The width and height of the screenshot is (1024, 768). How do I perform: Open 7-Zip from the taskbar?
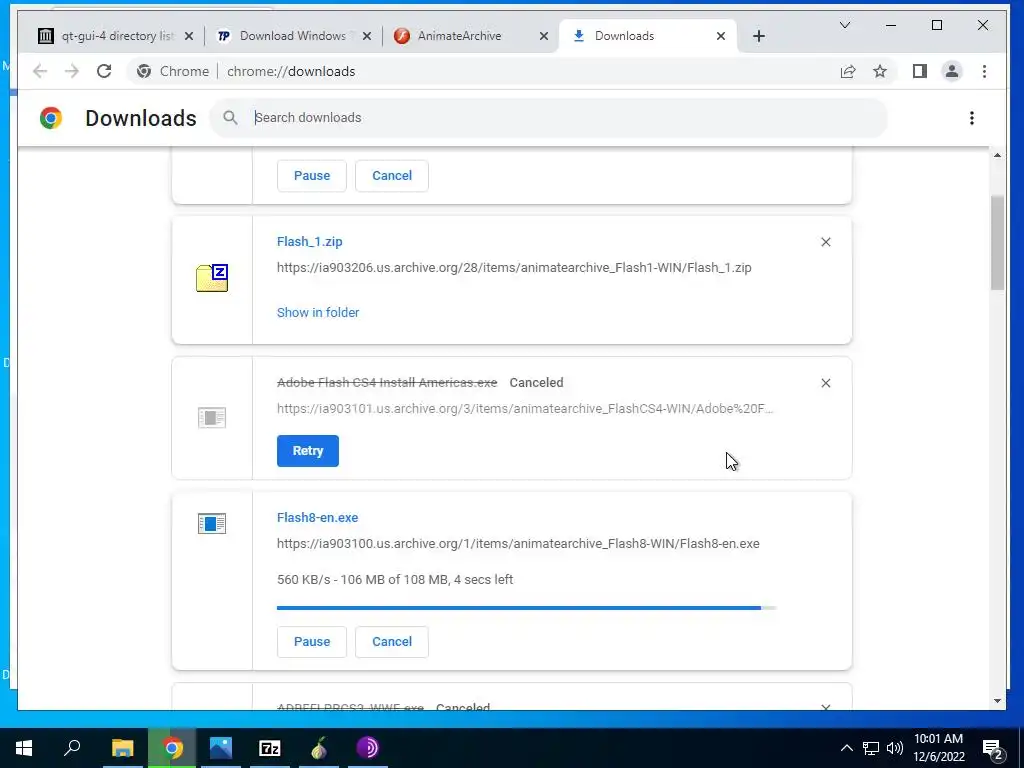270,748
